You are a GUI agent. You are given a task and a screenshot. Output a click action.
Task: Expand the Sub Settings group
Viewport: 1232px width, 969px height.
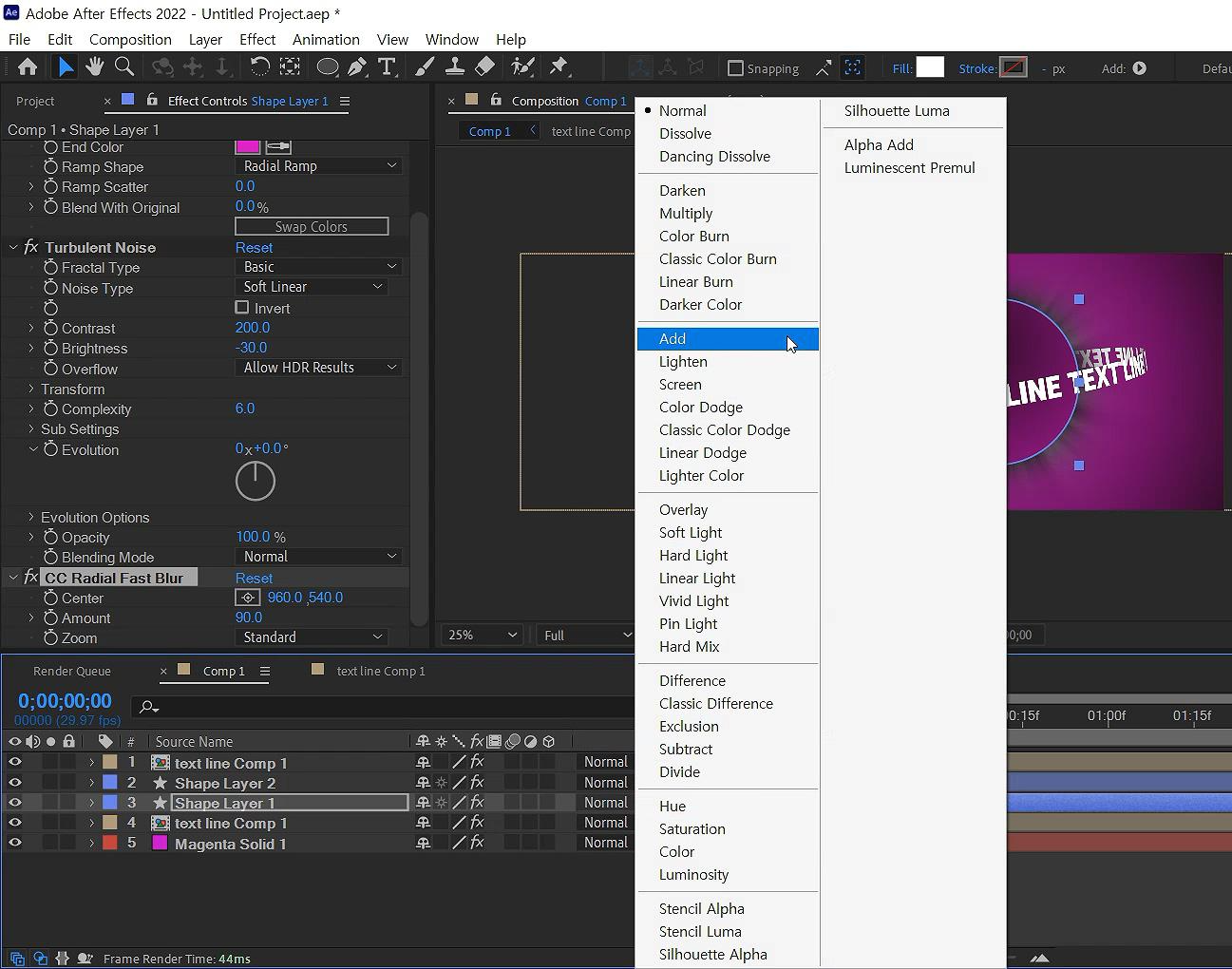[31, 428]
